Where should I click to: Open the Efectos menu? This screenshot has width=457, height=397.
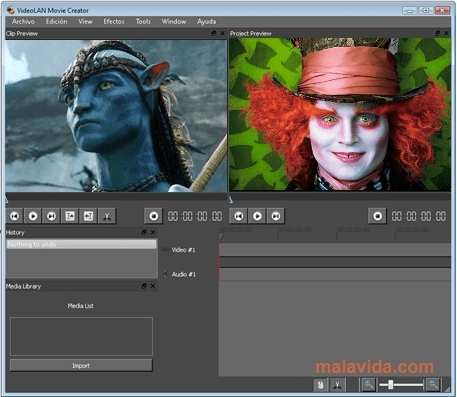coord(114,22)
